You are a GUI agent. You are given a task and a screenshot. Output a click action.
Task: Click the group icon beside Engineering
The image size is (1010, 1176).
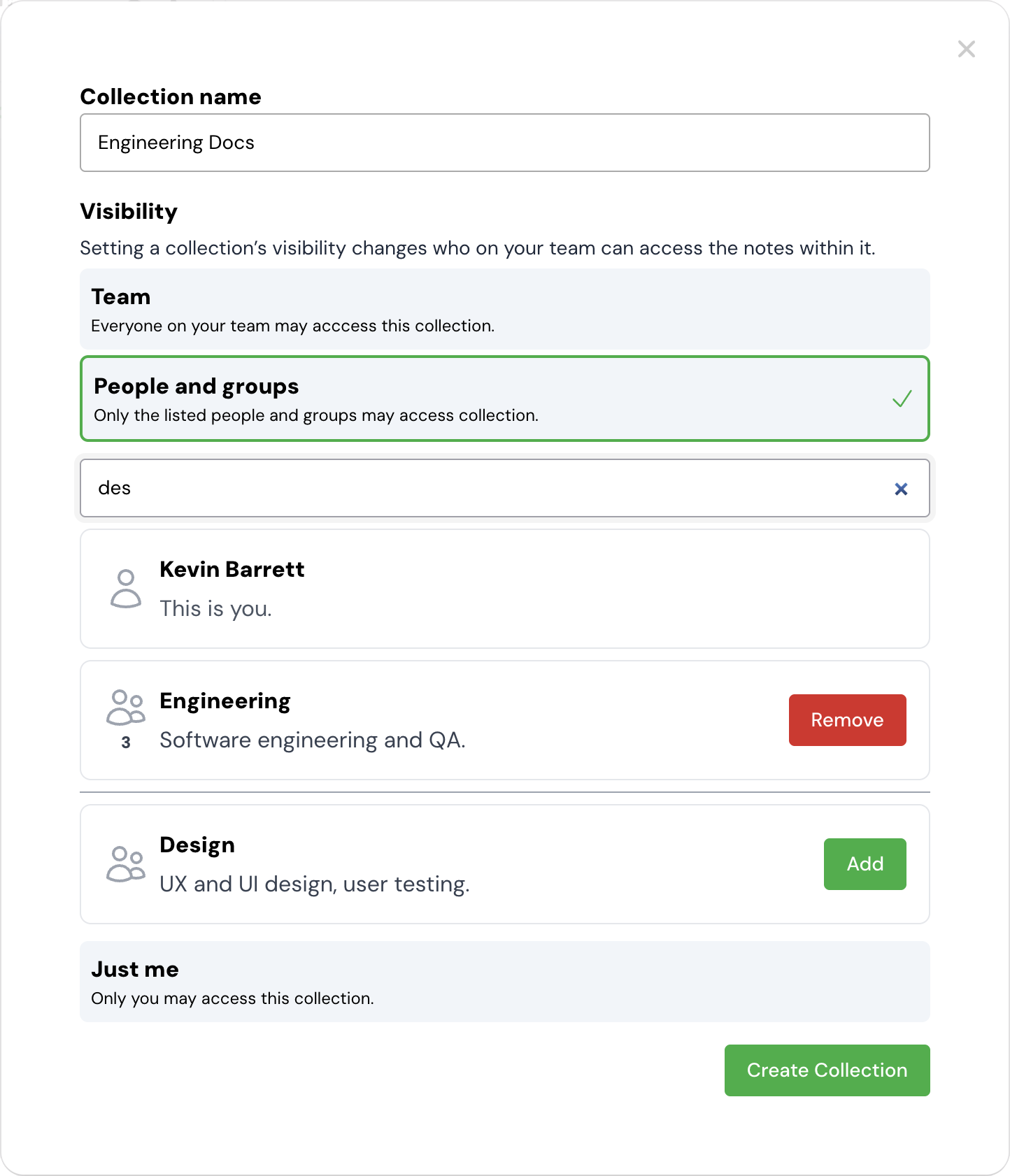[x=126, y=708]
